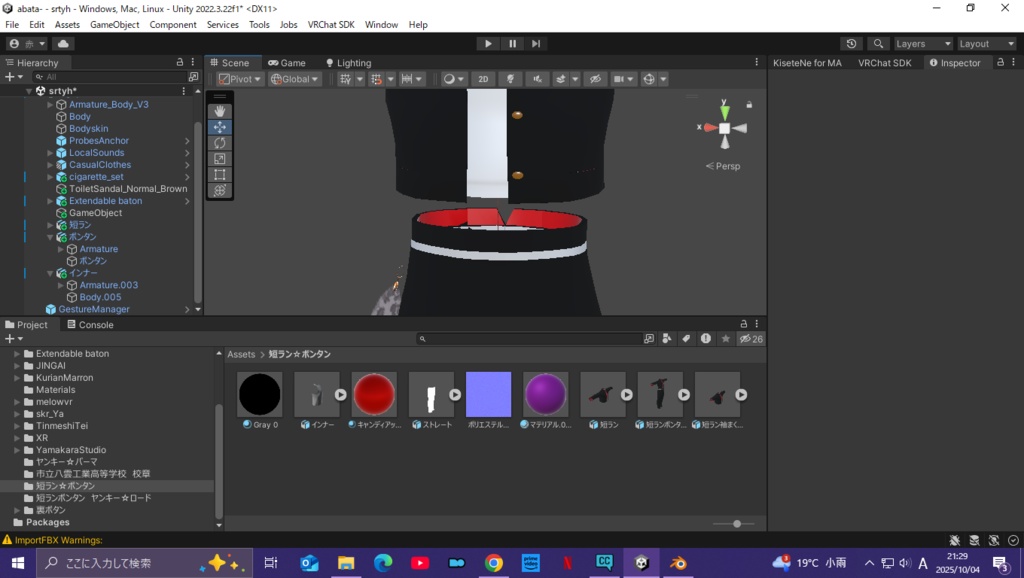Toggle scene effects (skybox, fog)
1024x578 pixels.
coord(561,79)
